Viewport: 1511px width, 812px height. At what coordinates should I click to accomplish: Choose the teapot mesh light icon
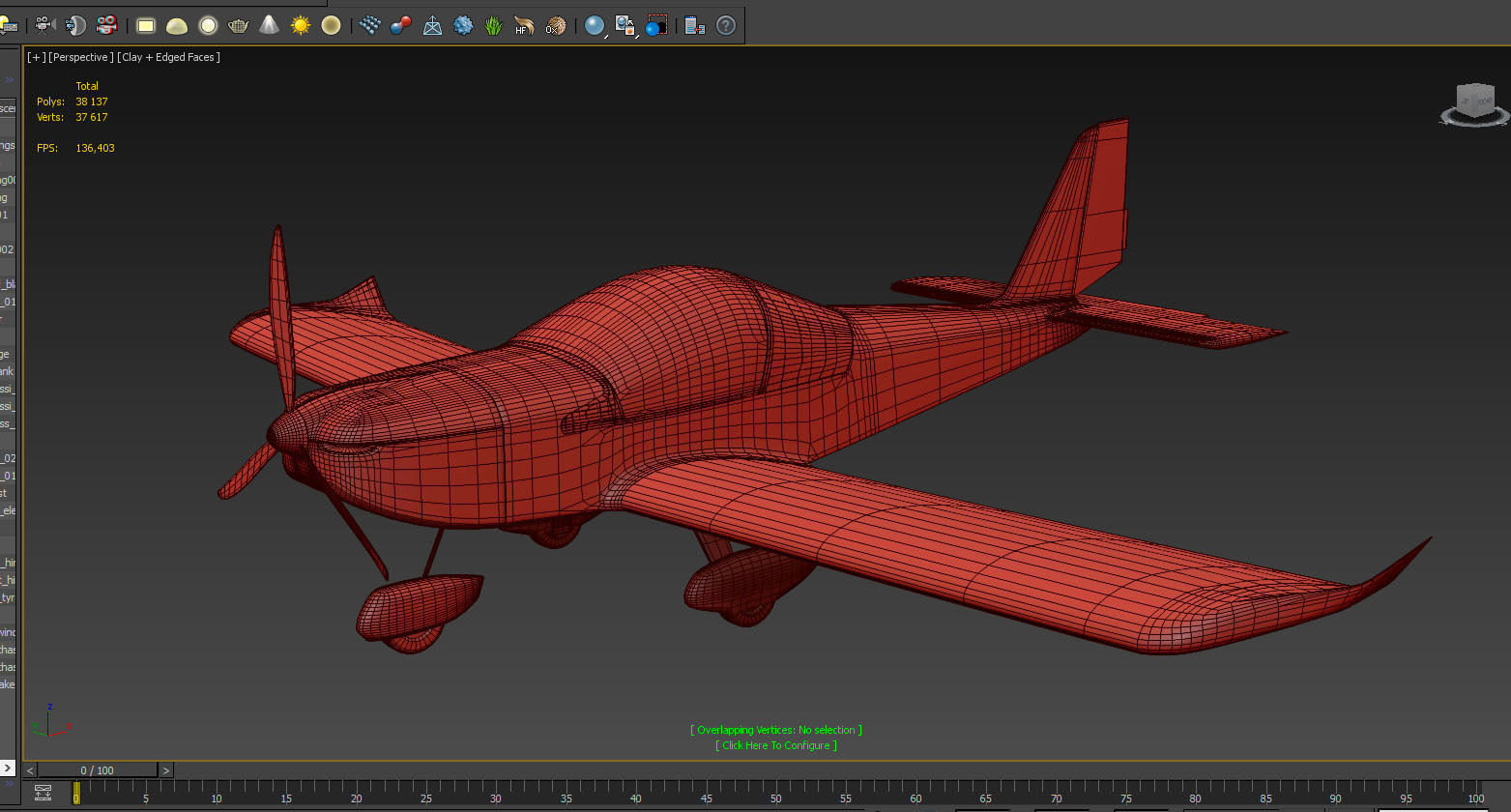point(239,25)
